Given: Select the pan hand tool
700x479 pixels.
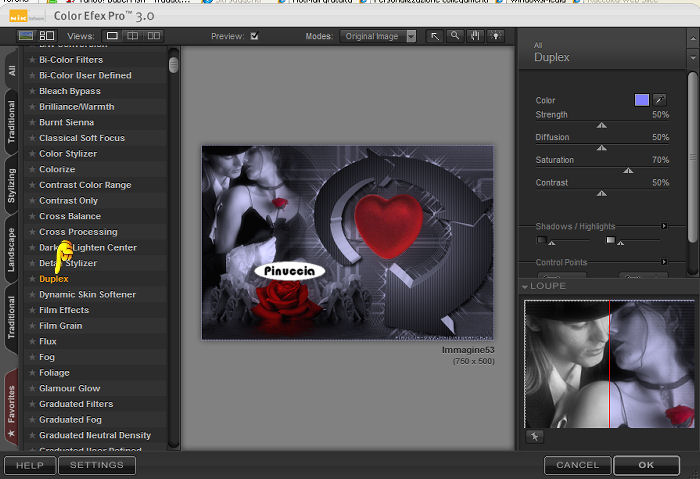Looking at the screenshot, I should (475, 36).
